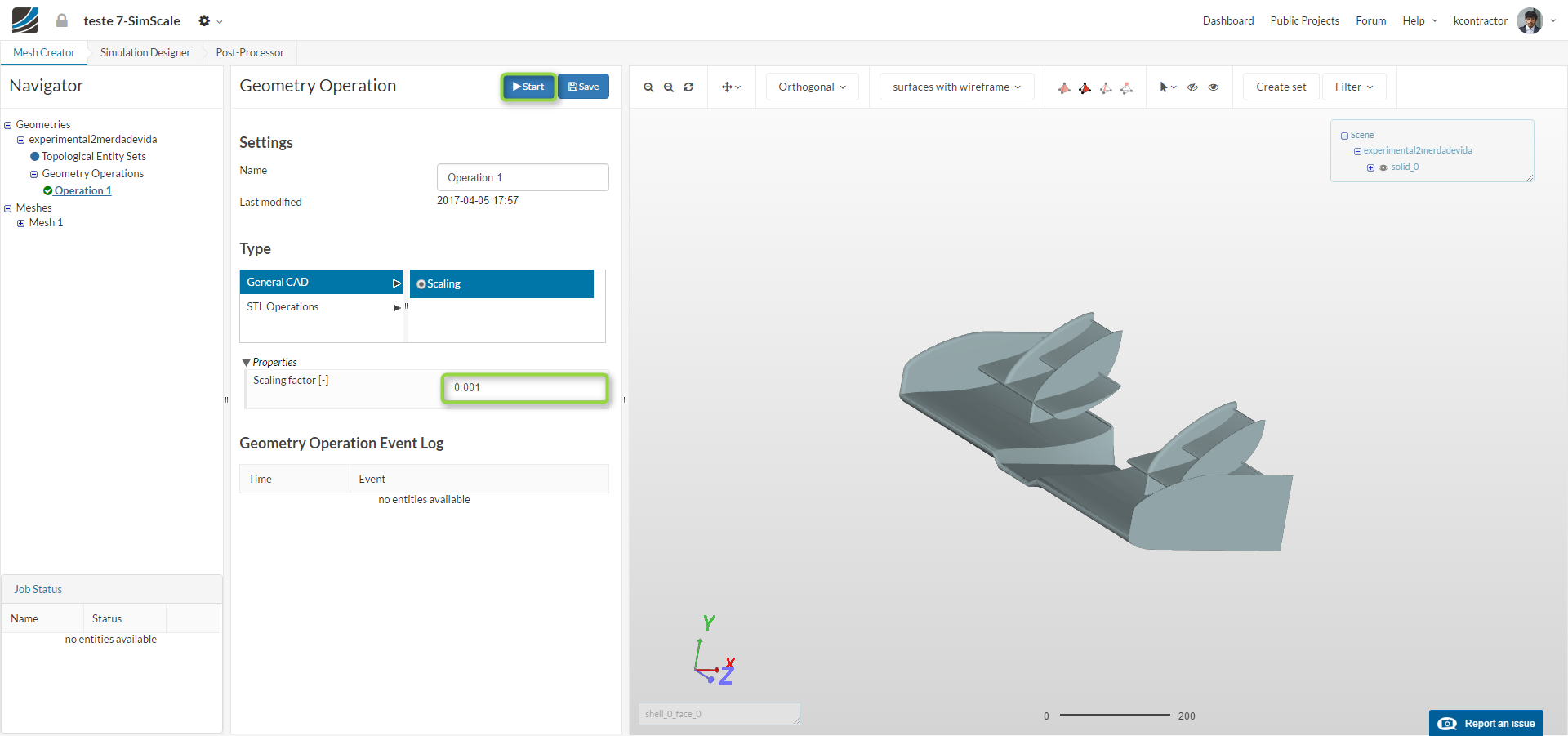Click the project lock icon

[x=62, y=20]
